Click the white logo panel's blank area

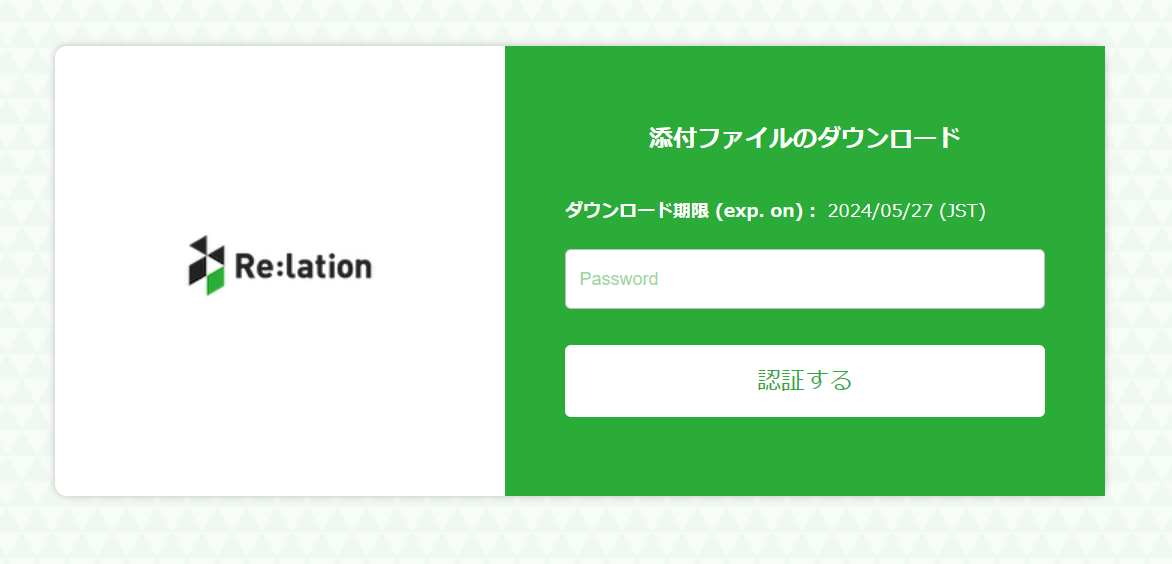(x=280, y=400)
